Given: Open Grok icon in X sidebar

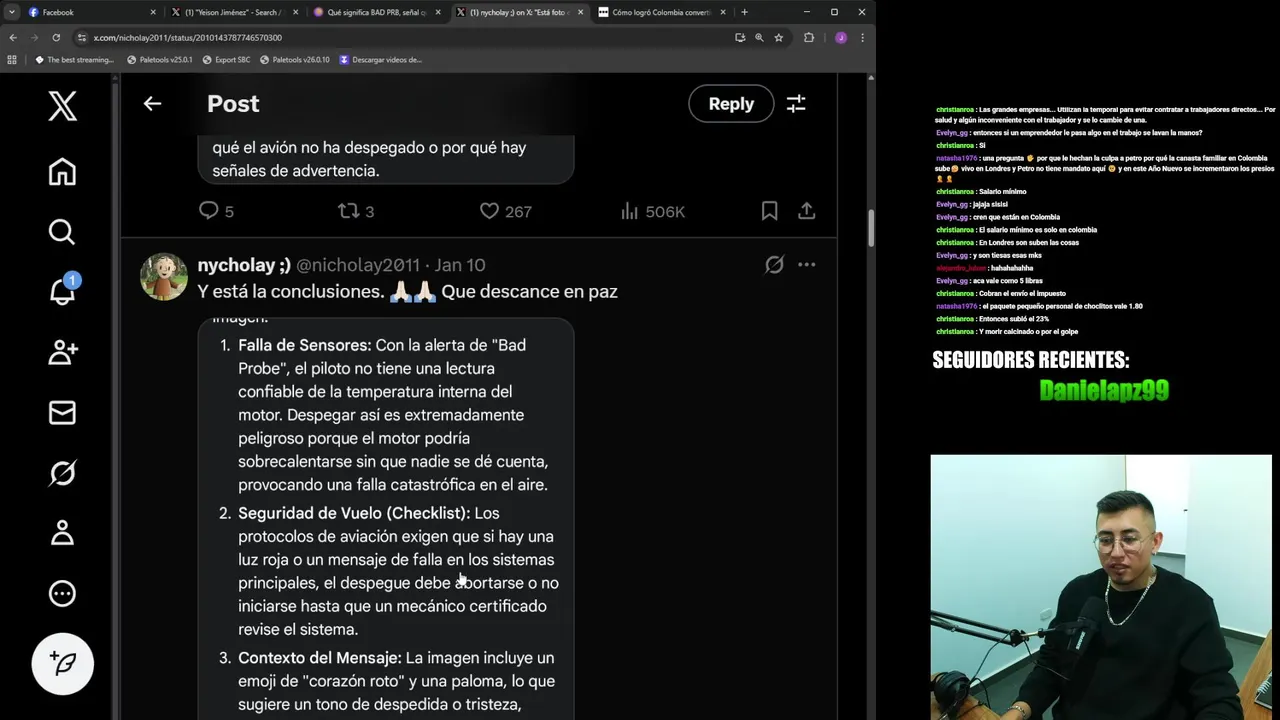Looking at the screenshot, I should click(x=62, y=472).
